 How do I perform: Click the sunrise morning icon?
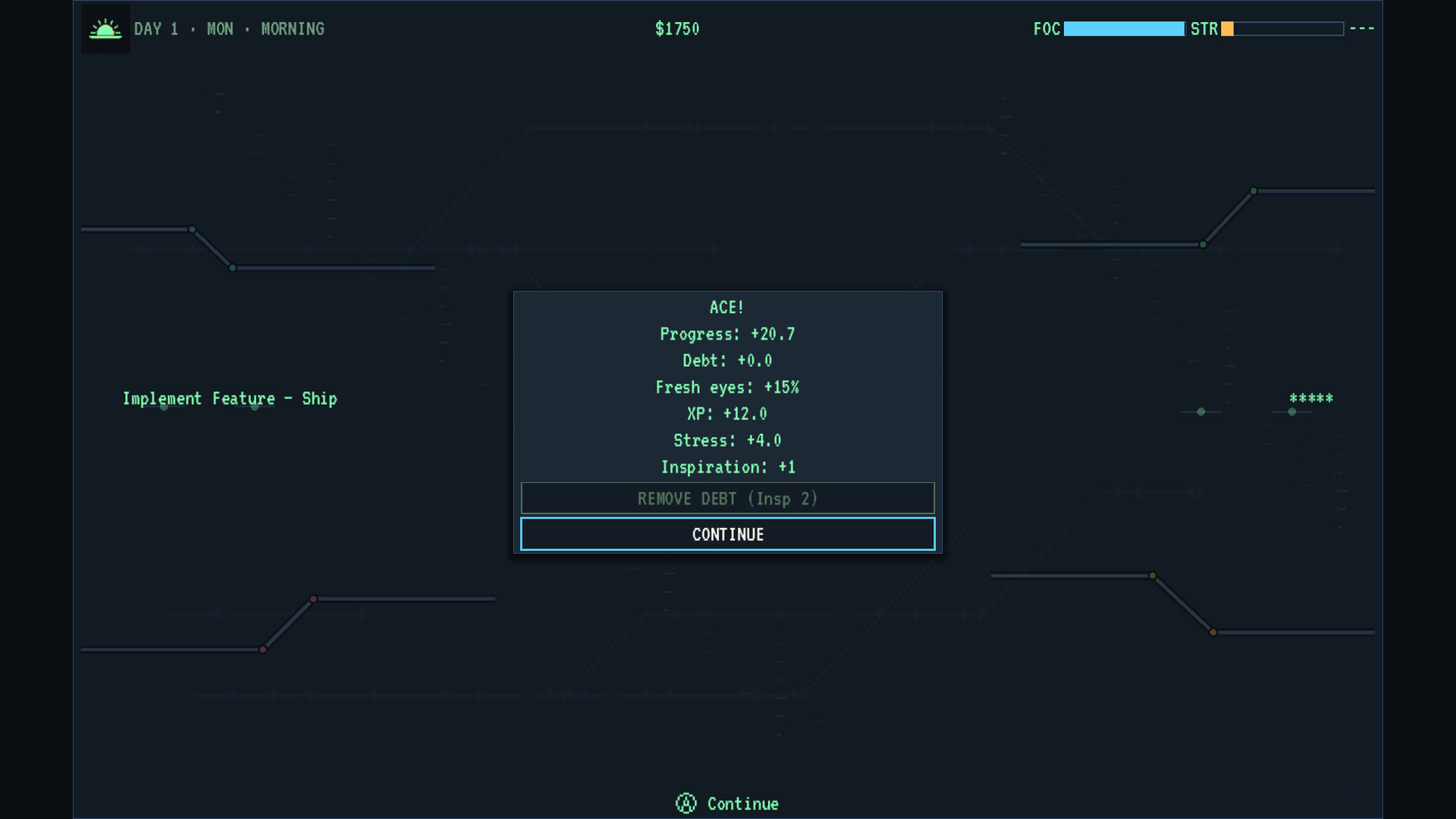[105, 29]
